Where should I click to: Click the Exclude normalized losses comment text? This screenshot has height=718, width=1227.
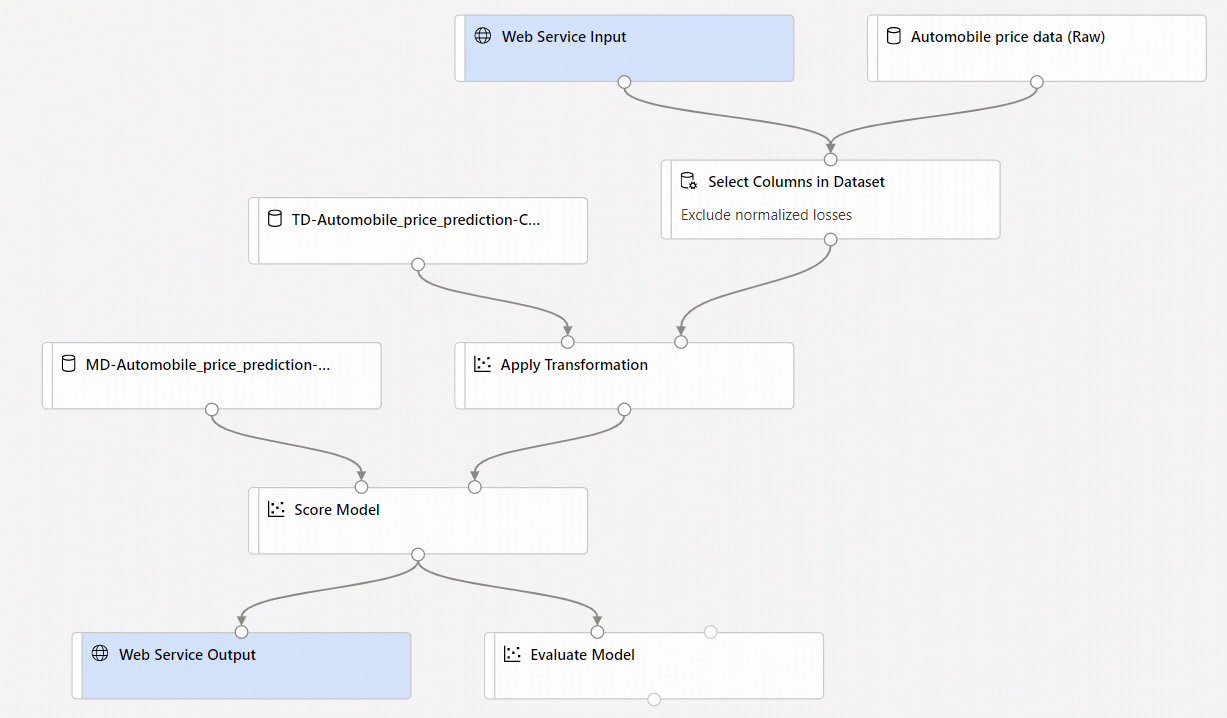(765, 214)
